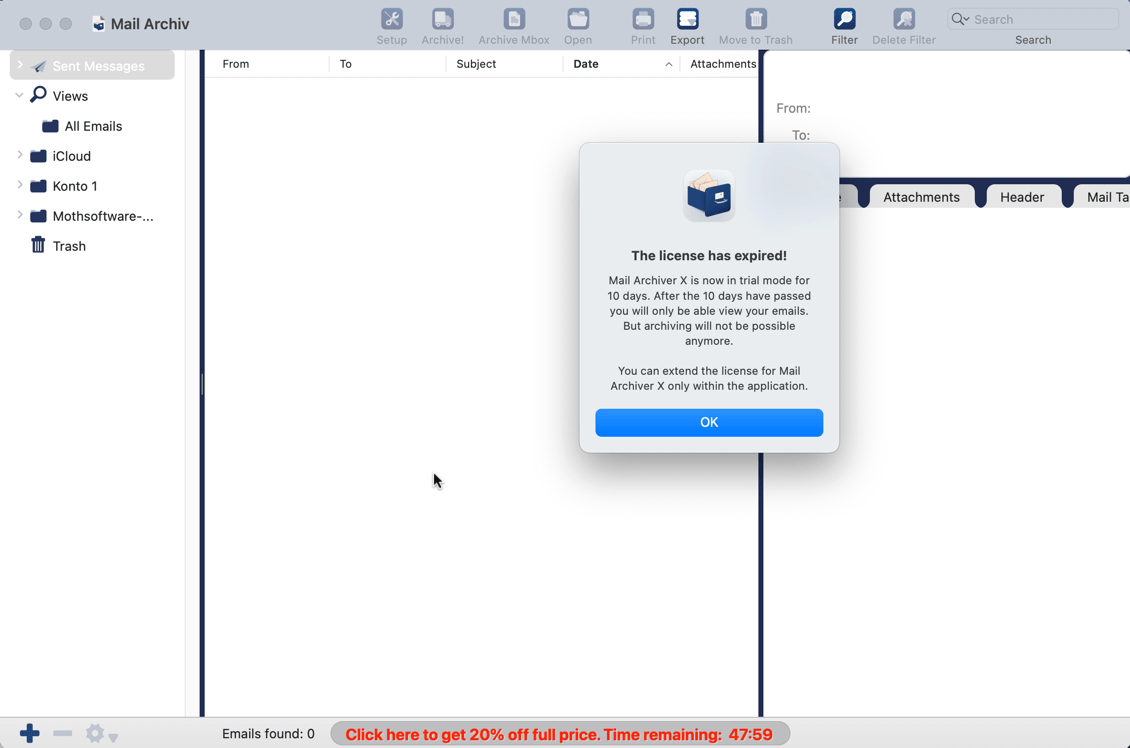Image resolution: width=1130 pixels, height=748 pixels.
Task: Switch to the Attachments tab
Action: point(921,197)
